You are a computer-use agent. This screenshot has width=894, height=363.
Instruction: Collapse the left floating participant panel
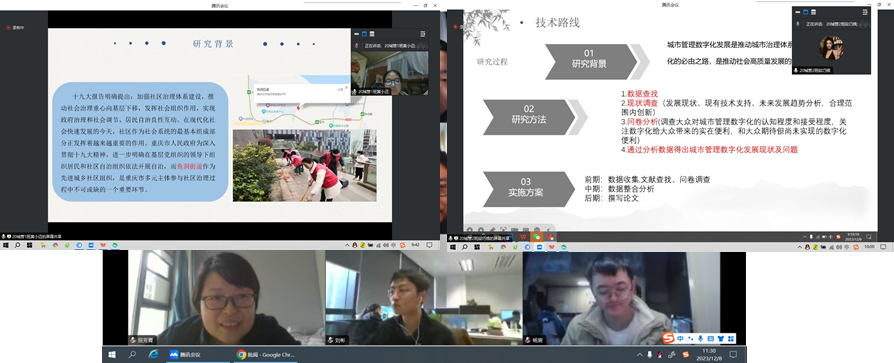click(422, 34)
